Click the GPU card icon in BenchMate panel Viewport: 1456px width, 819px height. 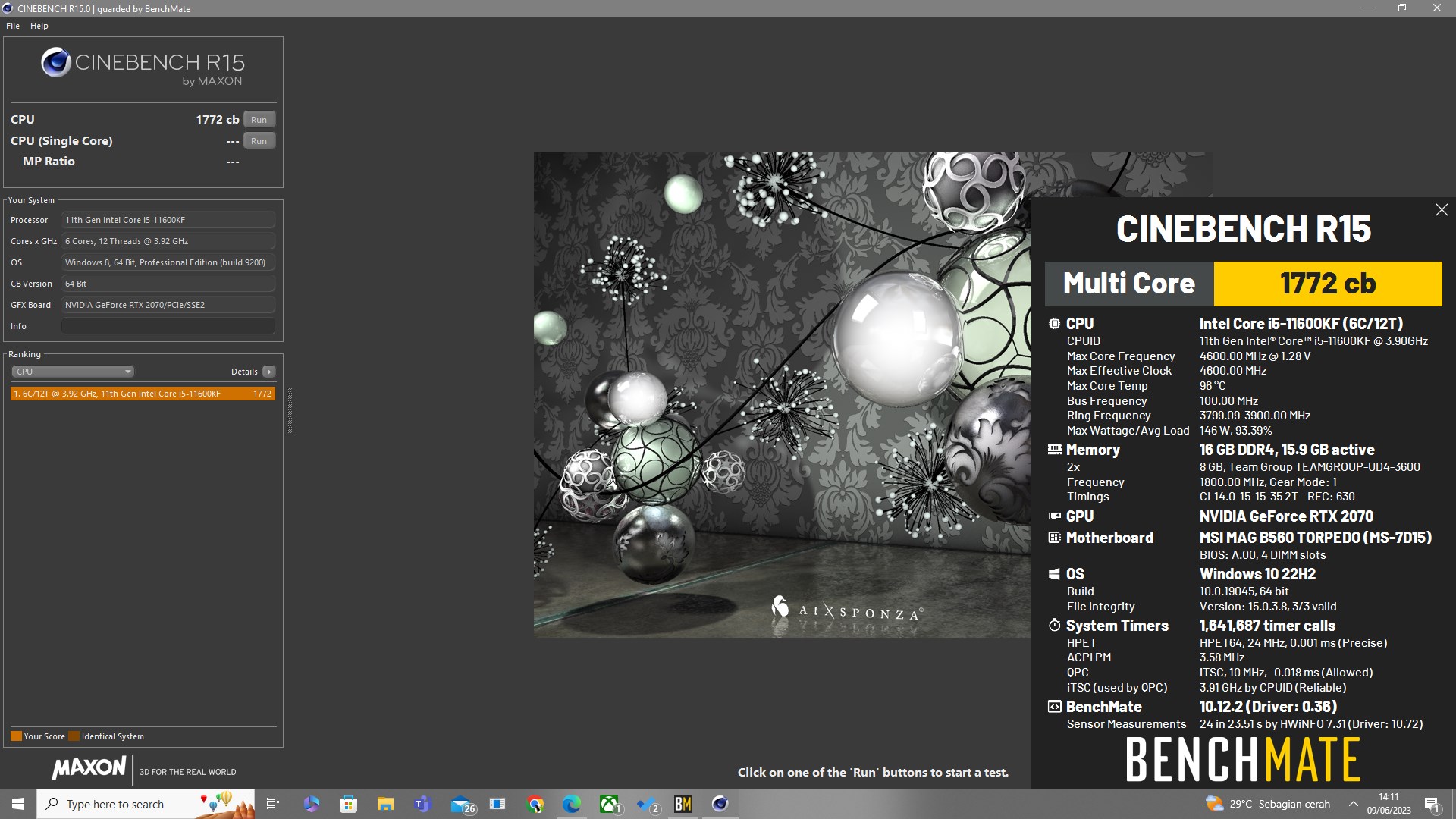coord(1054,516)
